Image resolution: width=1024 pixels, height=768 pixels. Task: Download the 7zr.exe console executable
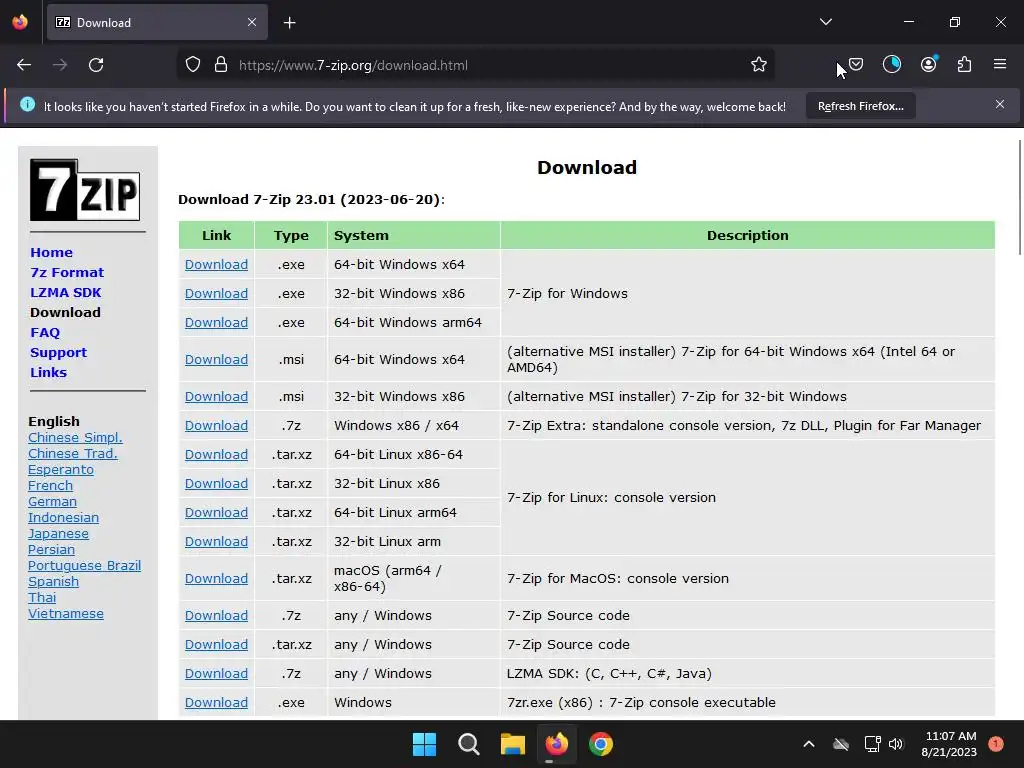[x=216, y=703]
